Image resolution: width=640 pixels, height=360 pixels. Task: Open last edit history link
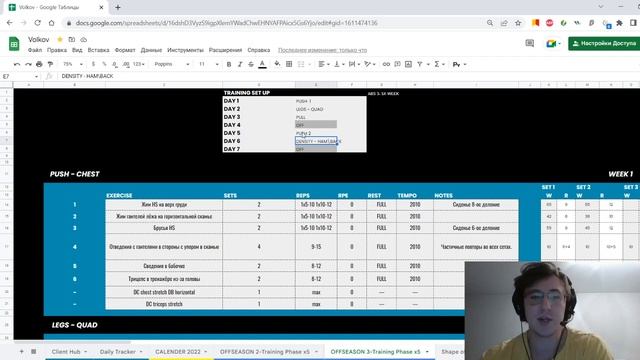322,50
